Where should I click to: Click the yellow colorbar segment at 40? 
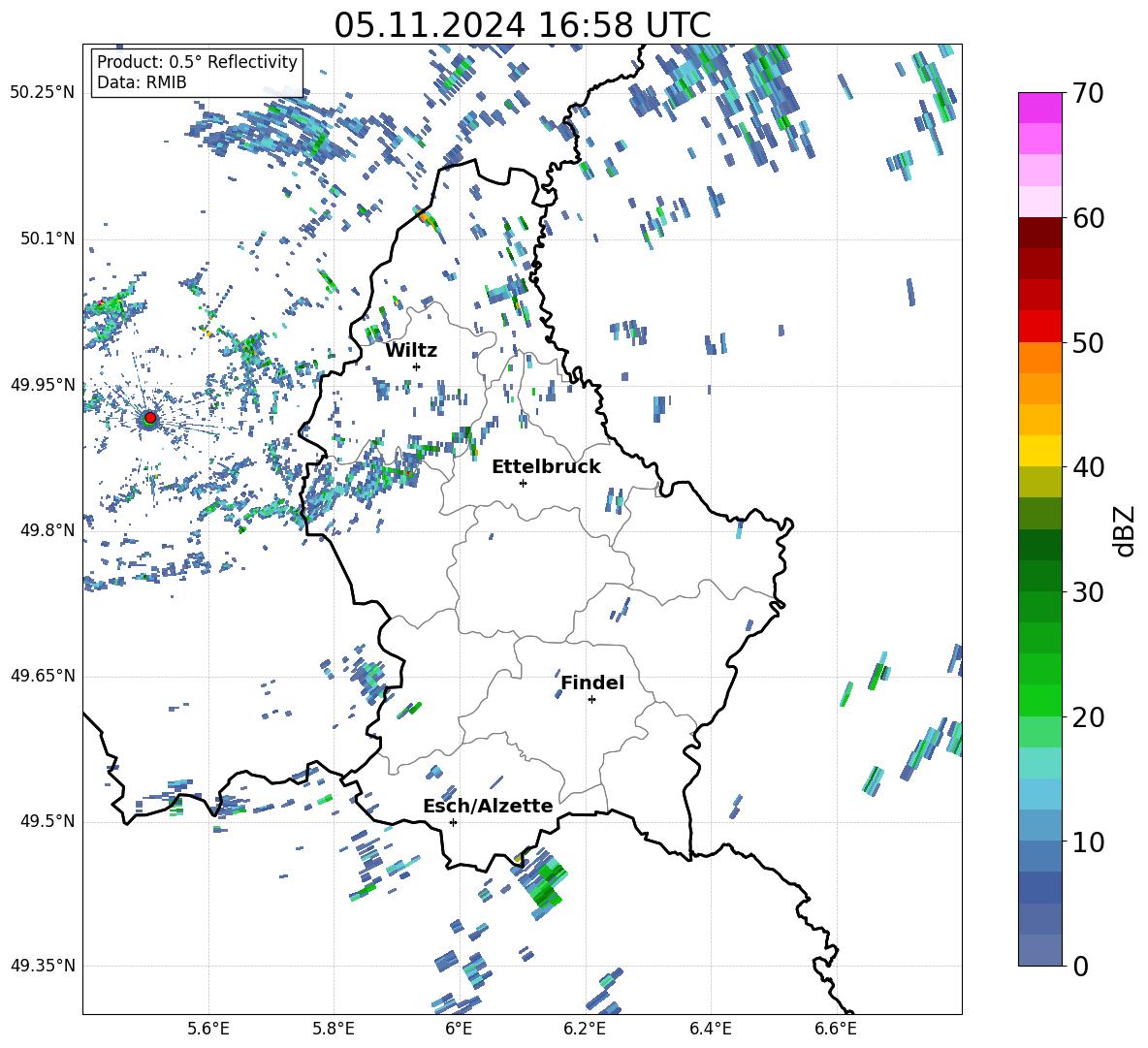(x=1040, y=451)
